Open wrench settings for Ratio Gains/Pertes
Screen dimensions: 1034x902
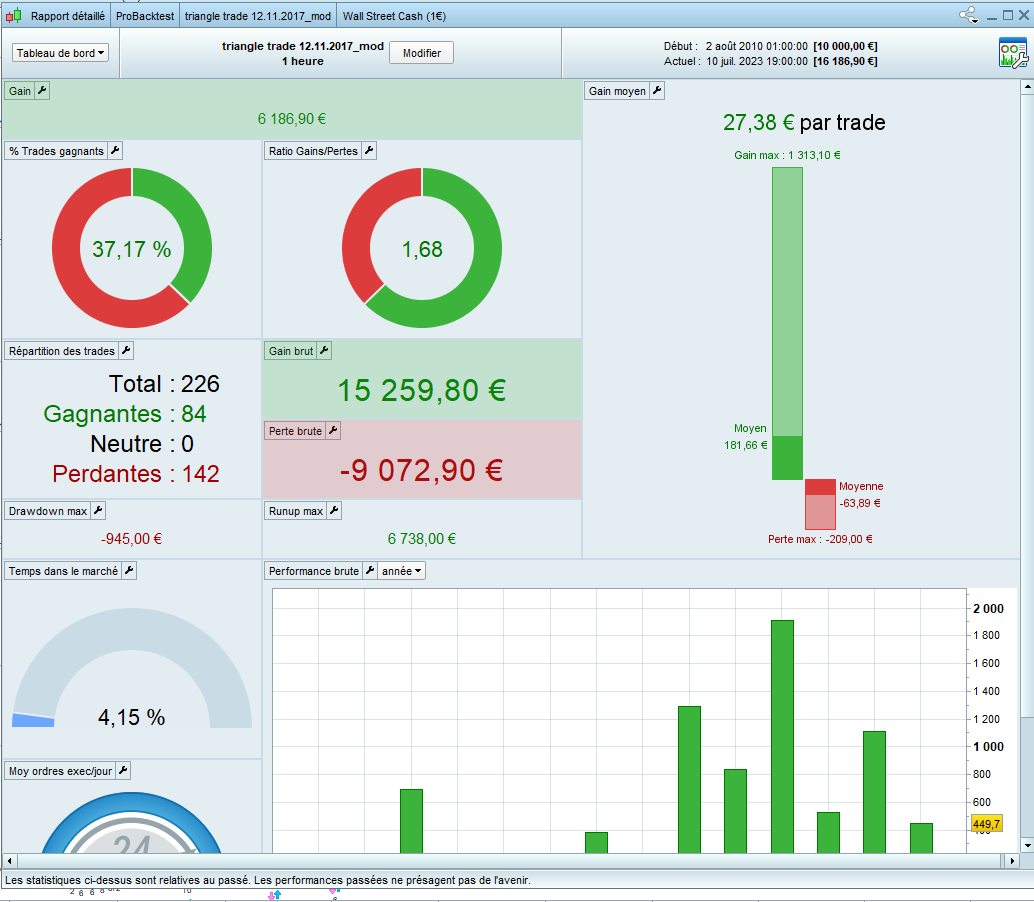(x=369, y=150)
